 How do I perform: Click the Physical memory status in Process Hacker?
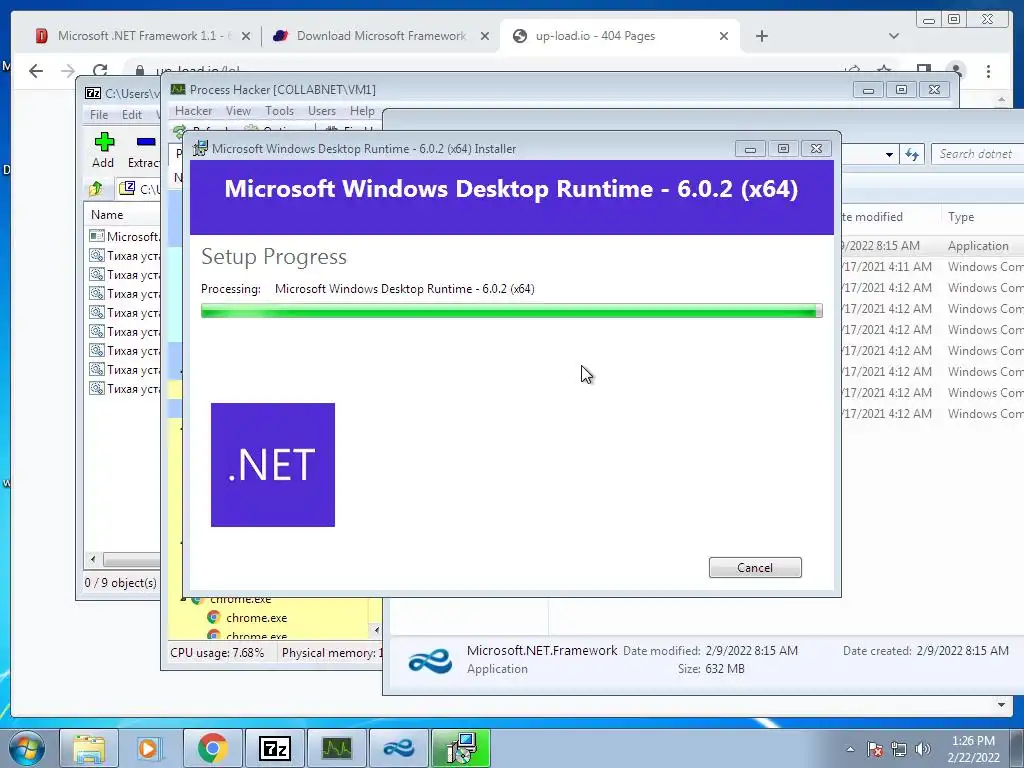[x=330, y=652]
